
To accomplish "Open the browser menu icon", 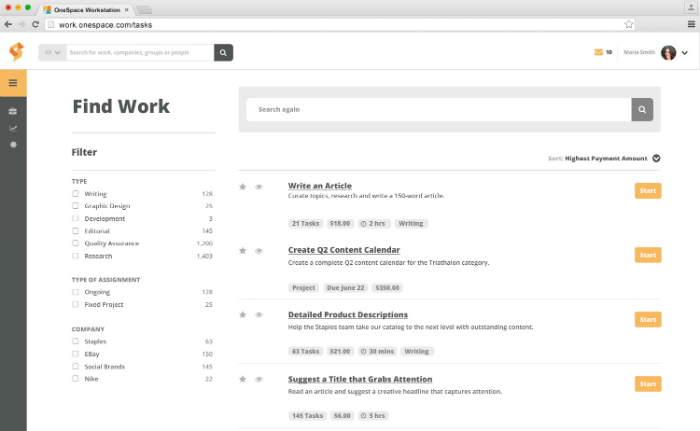I will point(691,25).
